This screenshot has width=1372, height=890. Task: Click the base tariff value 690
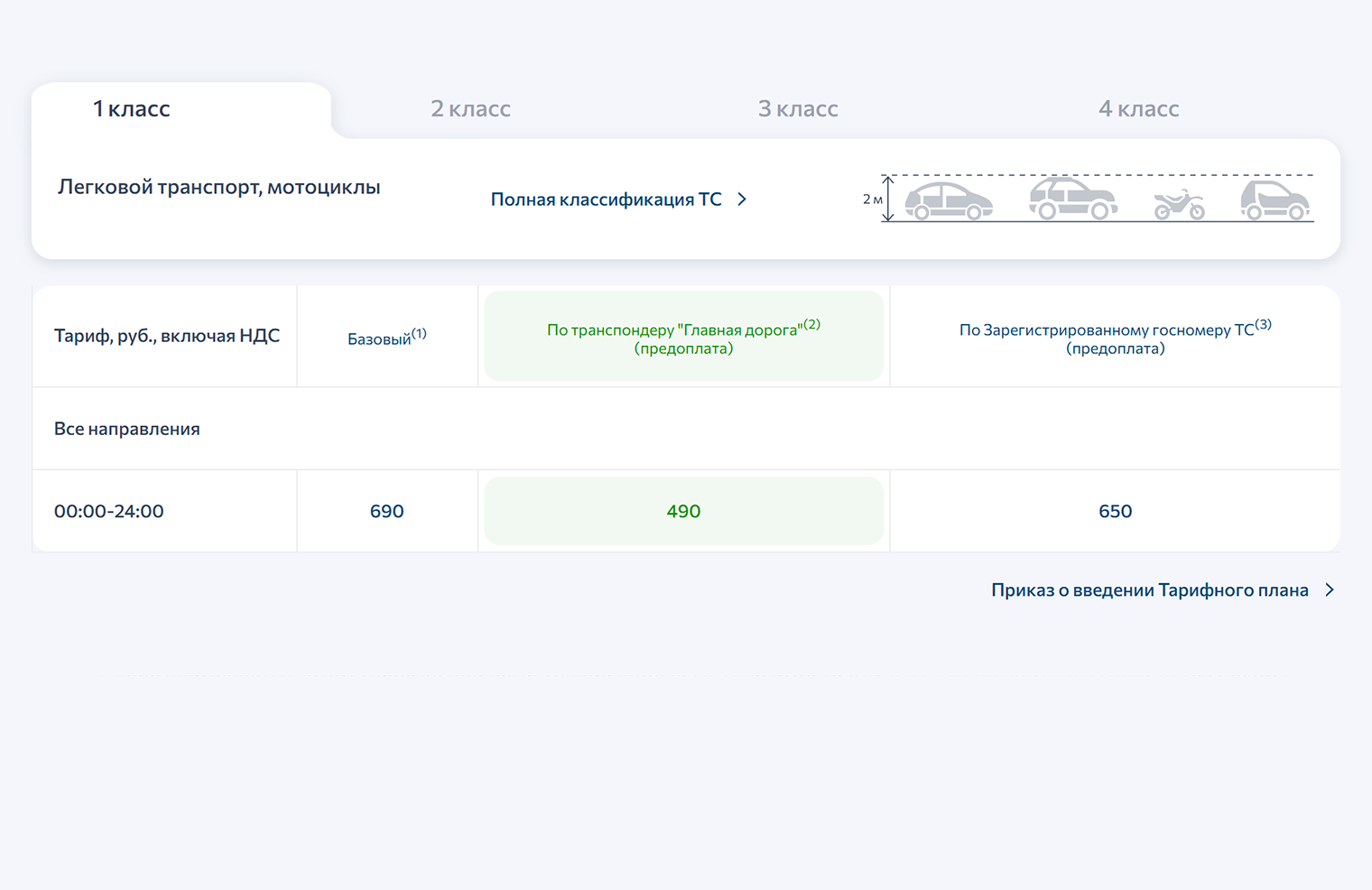[x=387, y=511]
